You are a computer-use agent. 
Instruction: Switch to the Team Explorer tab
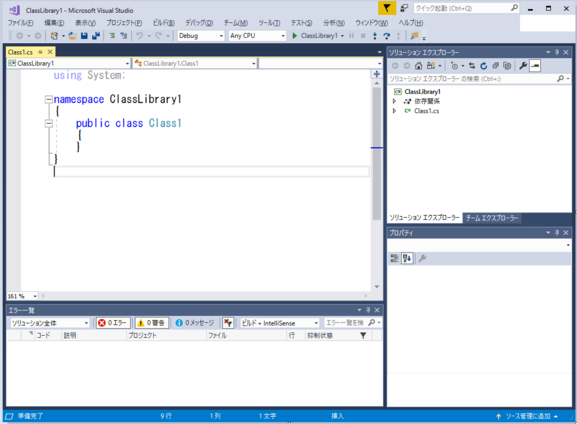point(492,218)
